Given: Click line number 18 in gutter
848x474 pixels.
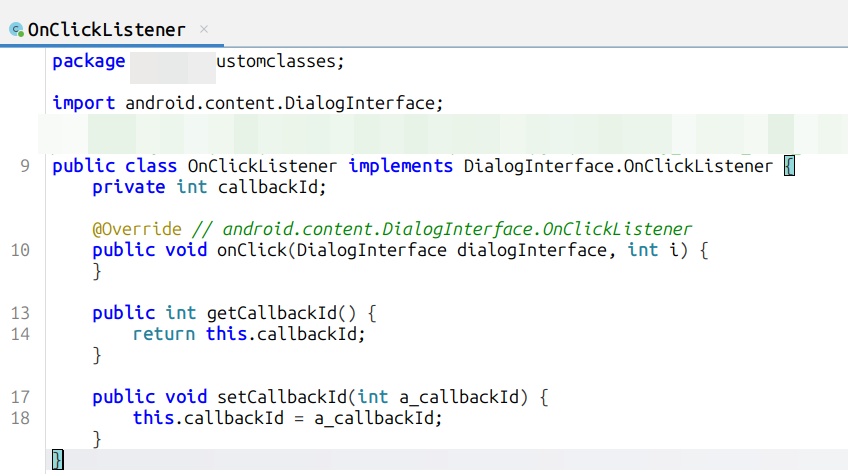Looking at the screenshot, I should coord(20,418).
